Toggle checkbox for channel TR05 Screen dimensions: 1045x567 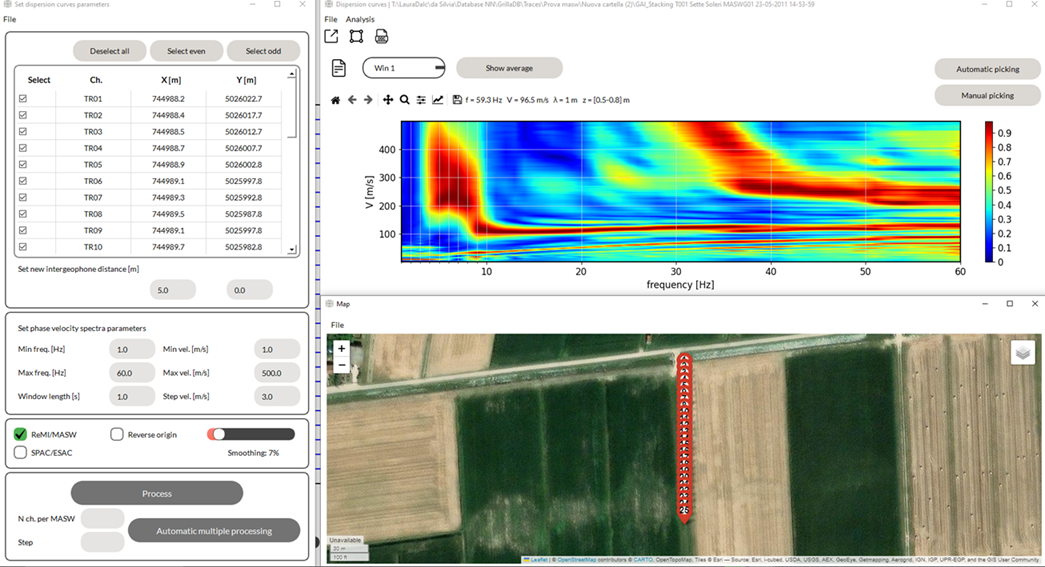click(23, 165)
